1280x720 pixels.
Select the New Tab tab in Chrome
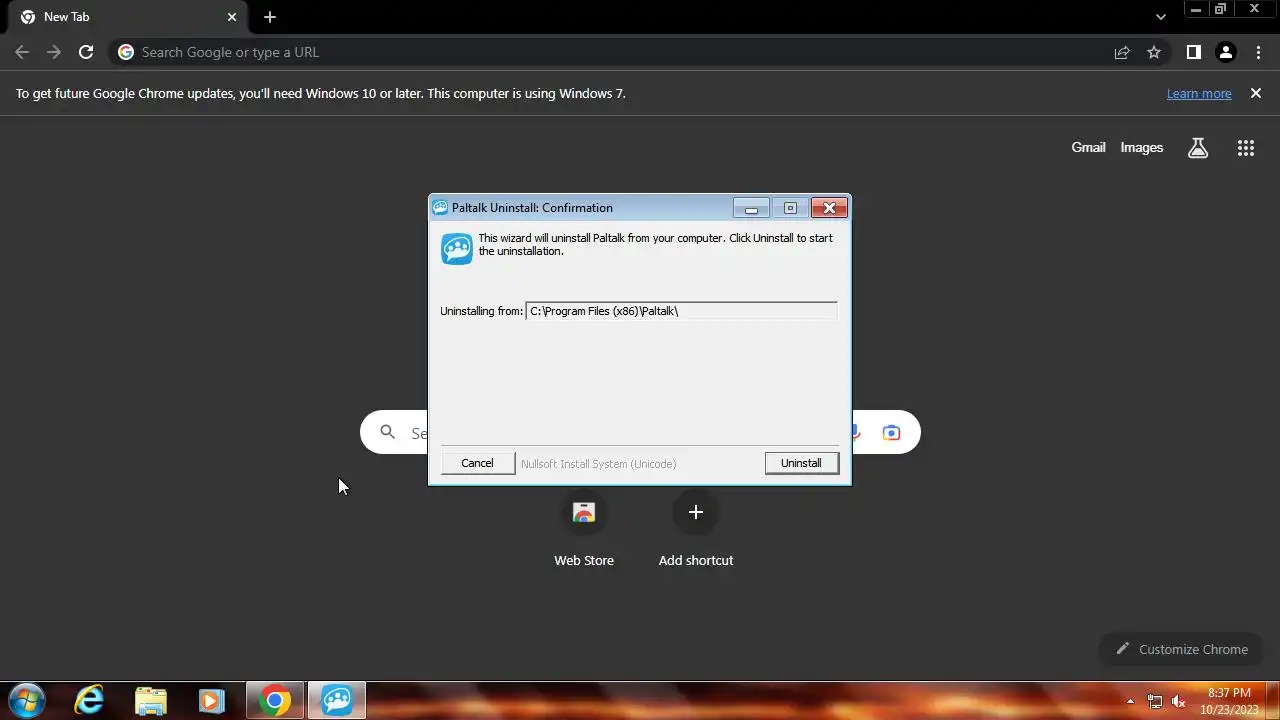[x=129, y=17]
